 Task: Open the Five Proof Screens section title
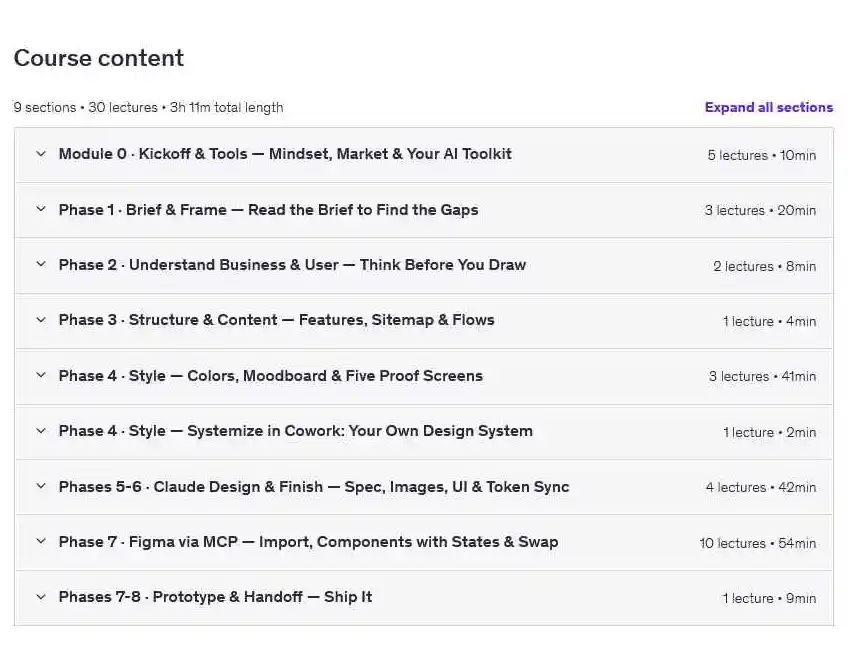[270, 376]
